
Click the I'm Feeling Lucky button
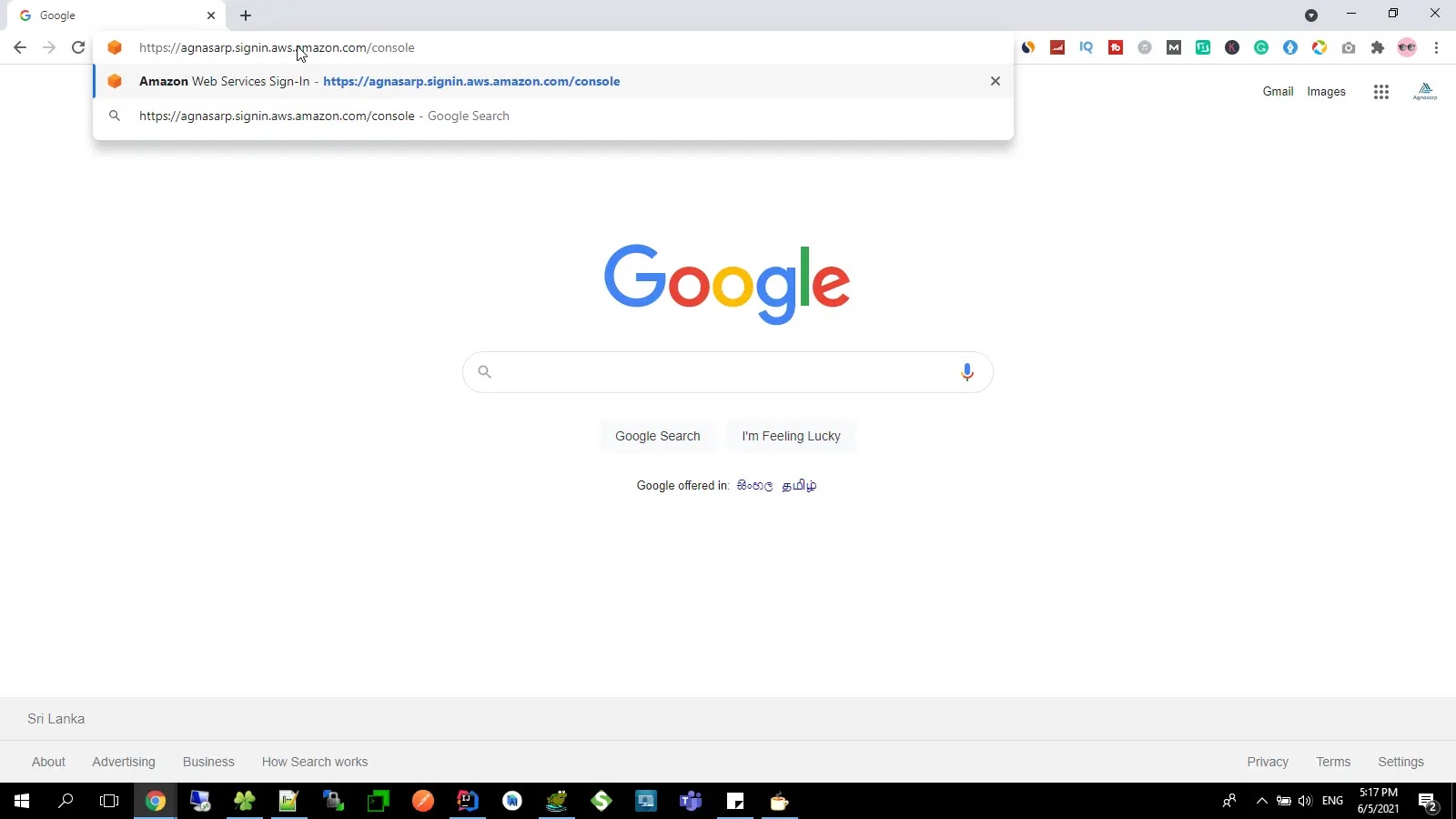pyautogui.click(x=791, y=436)
